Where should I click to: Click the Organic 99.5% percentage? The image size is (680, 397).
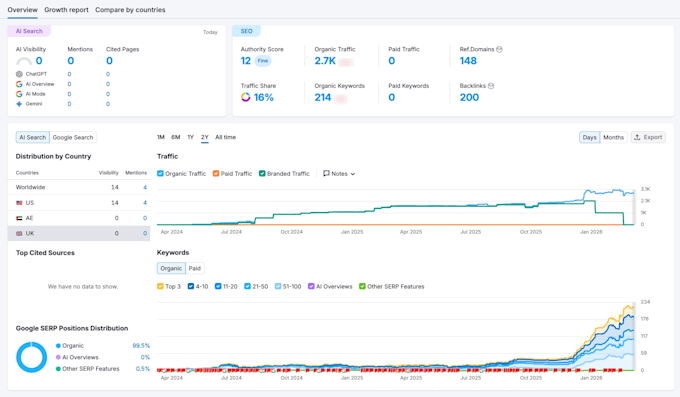click(141, 346)
